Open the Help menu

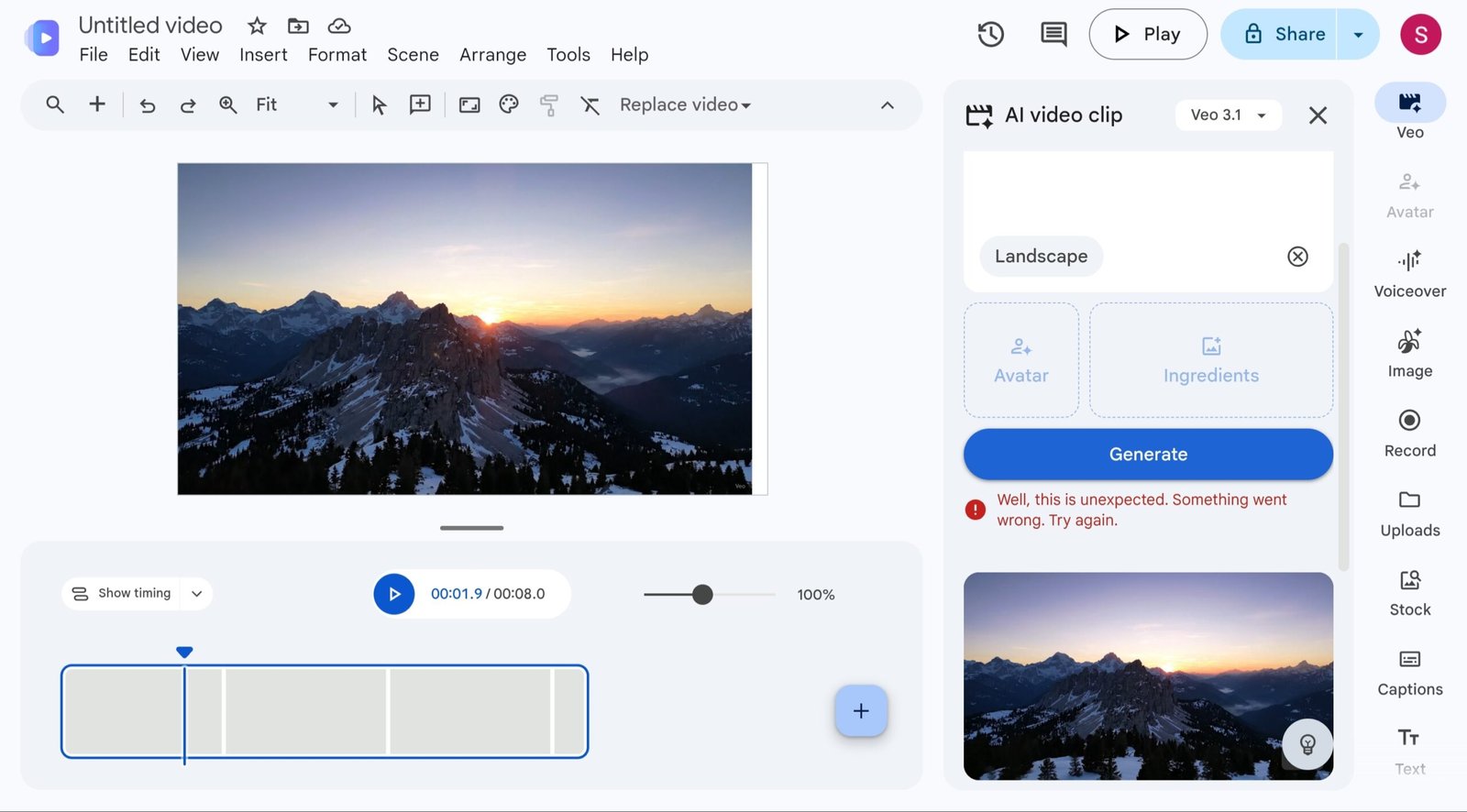tap(629, 55)
